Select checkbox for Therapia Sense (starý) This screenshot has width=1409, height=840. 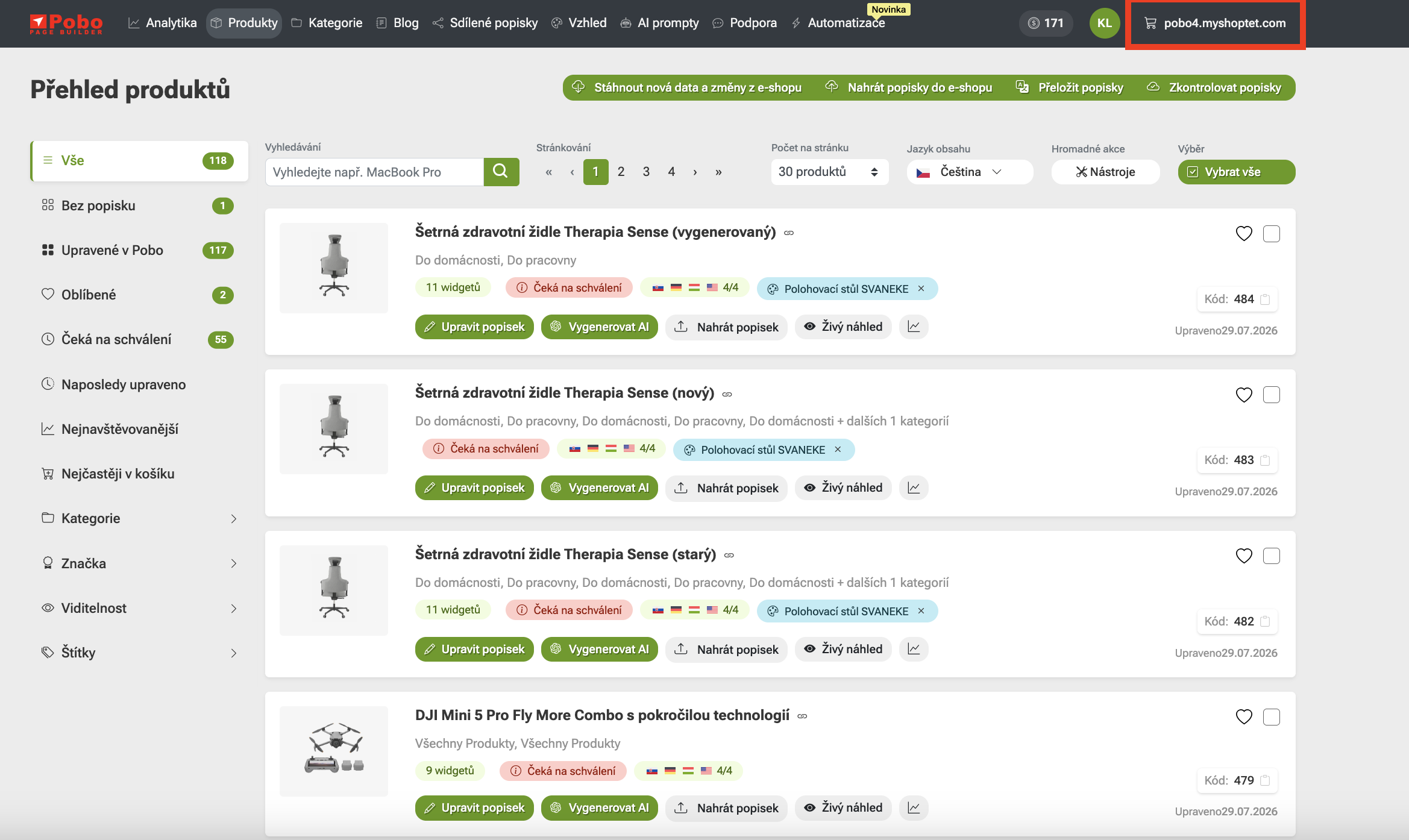pos(1272,556)
